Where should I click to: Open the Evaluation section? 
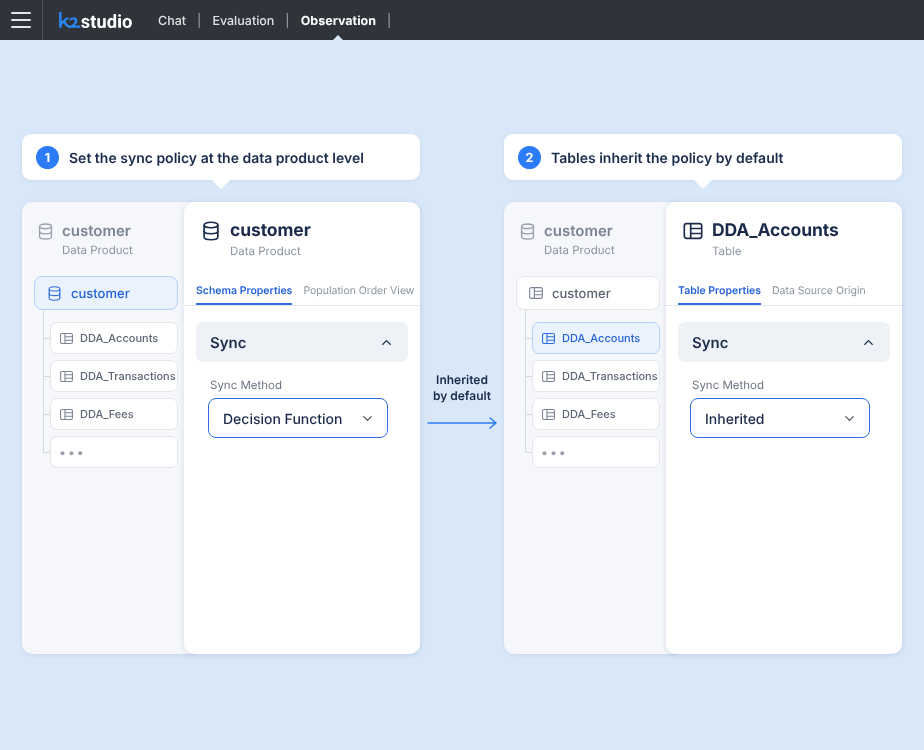(243, 21)
